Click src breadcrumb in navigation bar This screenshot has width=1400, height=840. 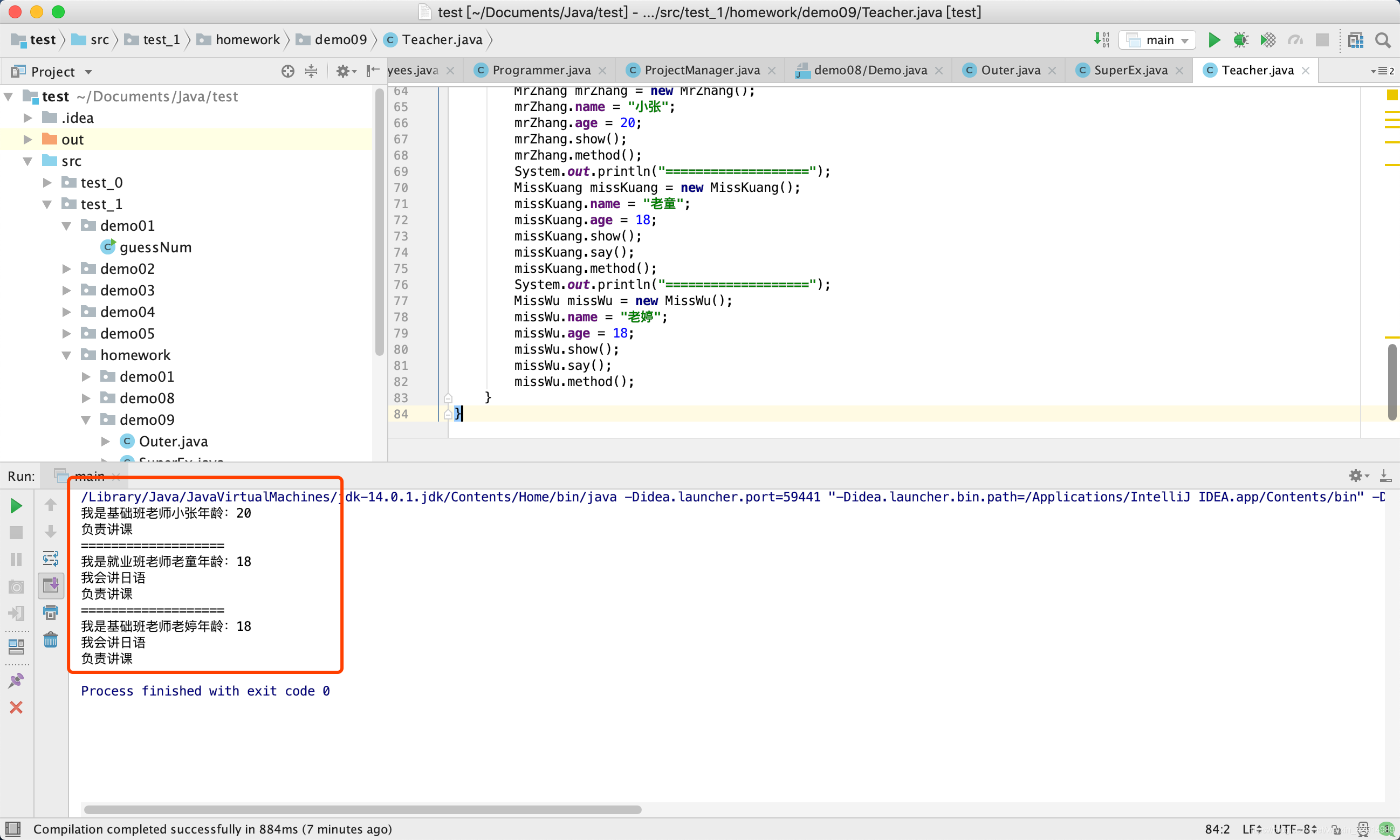91,39
